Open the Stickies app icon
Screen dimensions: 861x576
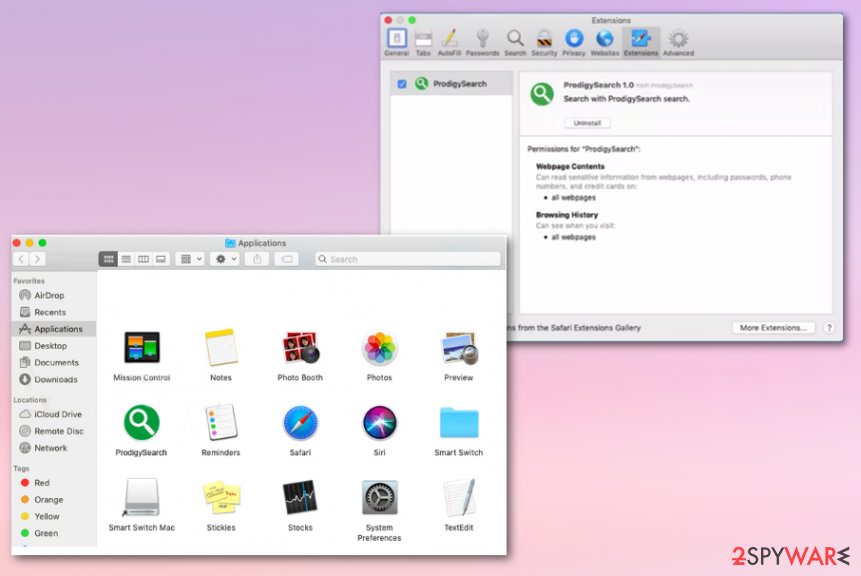pyautogui.click(x=221, y=497)
